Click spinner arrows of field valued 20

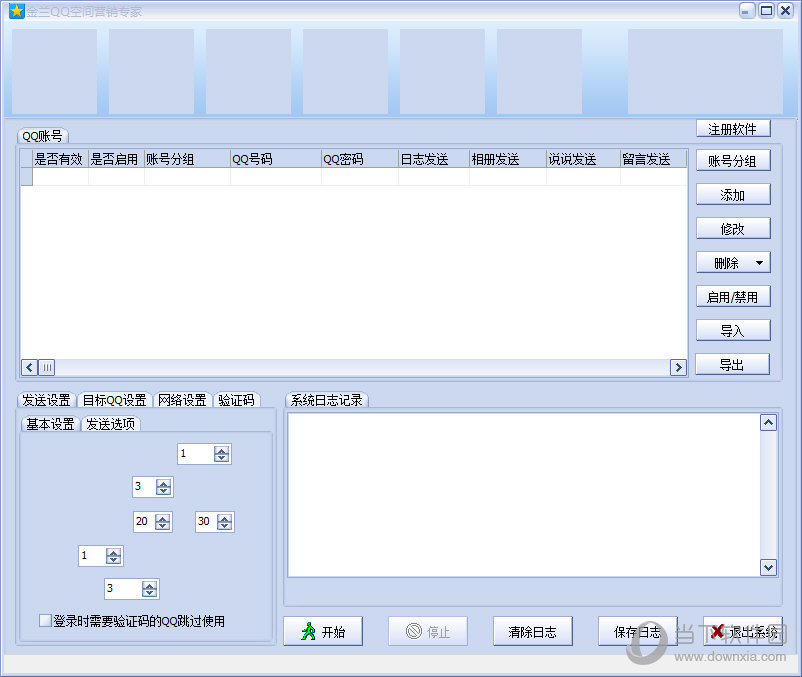(x=163, y=522)
